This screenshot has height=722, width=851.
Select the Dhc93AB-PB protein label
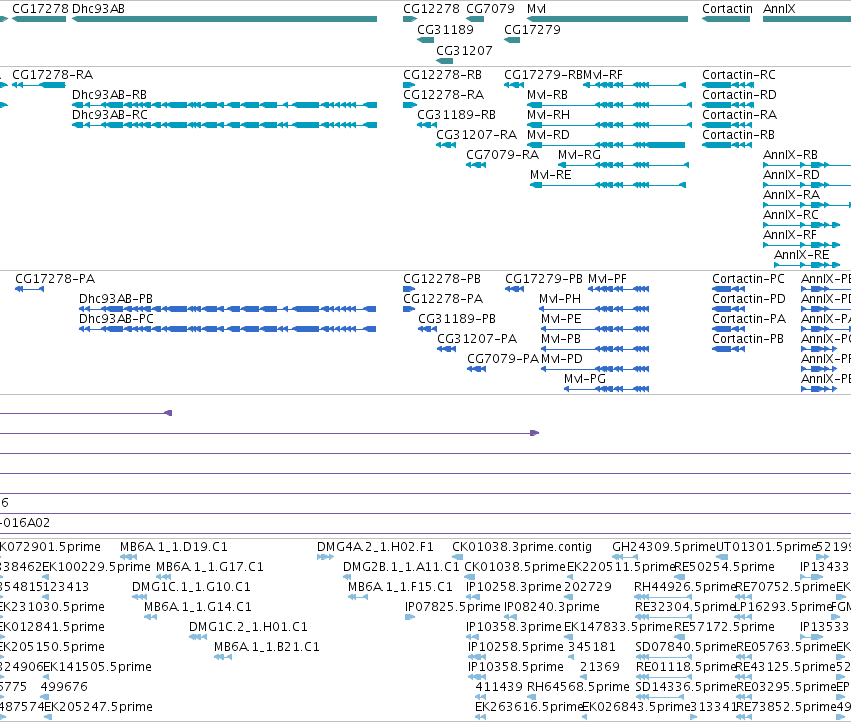point(116,299)
